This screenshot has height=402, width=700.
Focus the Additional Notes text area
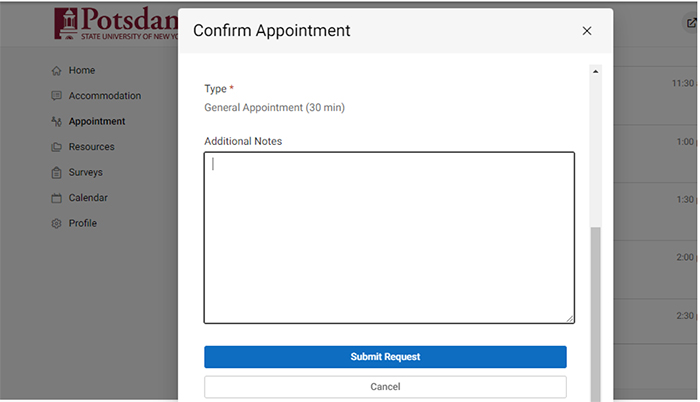(x=389, y=238)
